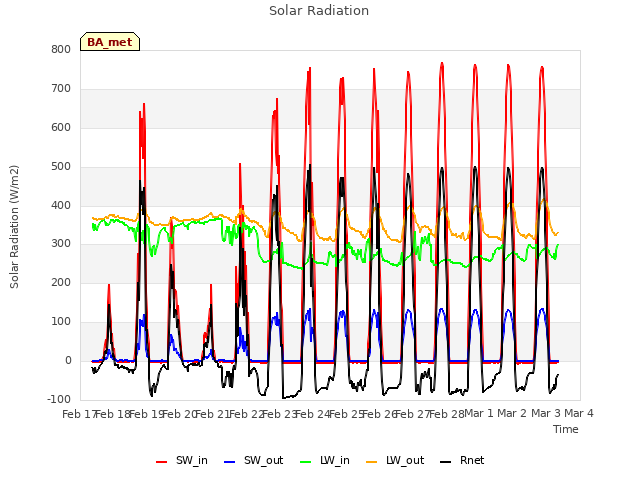Click the Feb 28 x-axis label
The width and height of the screenshot is (640, 480).
447,414
